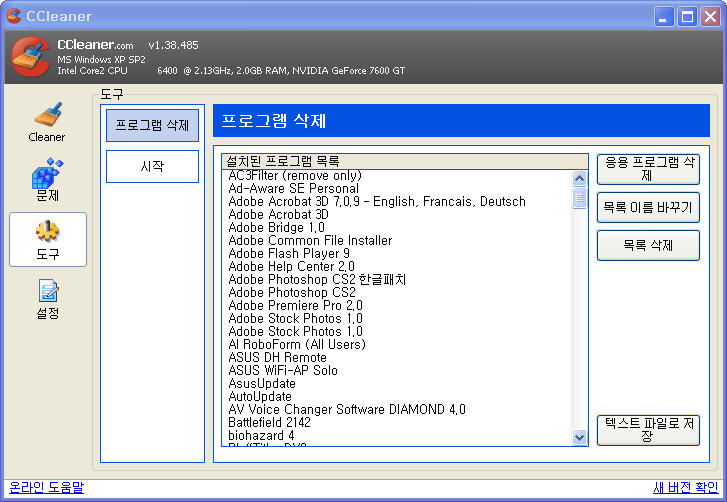Screen dimensions: 727x502
Task: Select Adobe Help Center 2.0 entry
Action: coord(291,267)
